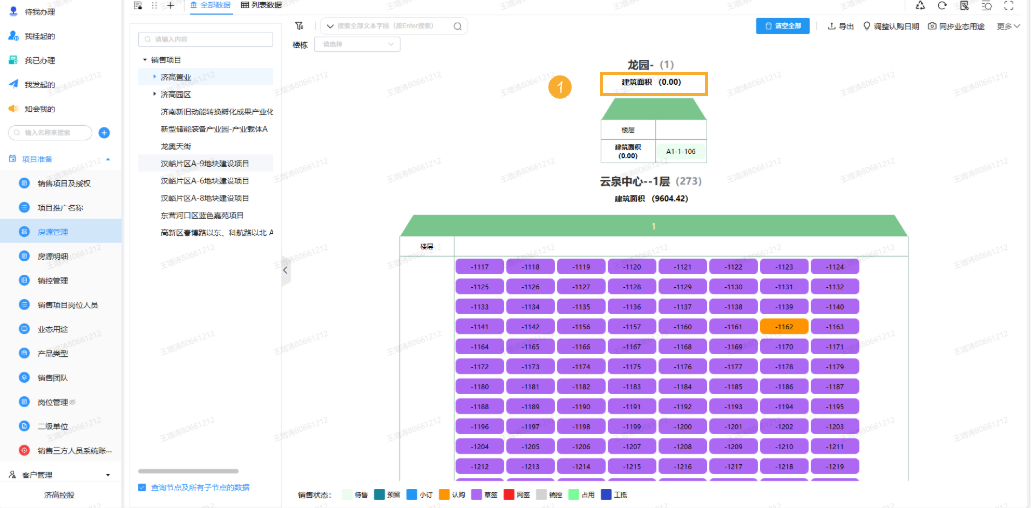Click the search-list icon in the top-right toolbar
The height and width of the screenshot is (508, 1031).
[986, 5]
